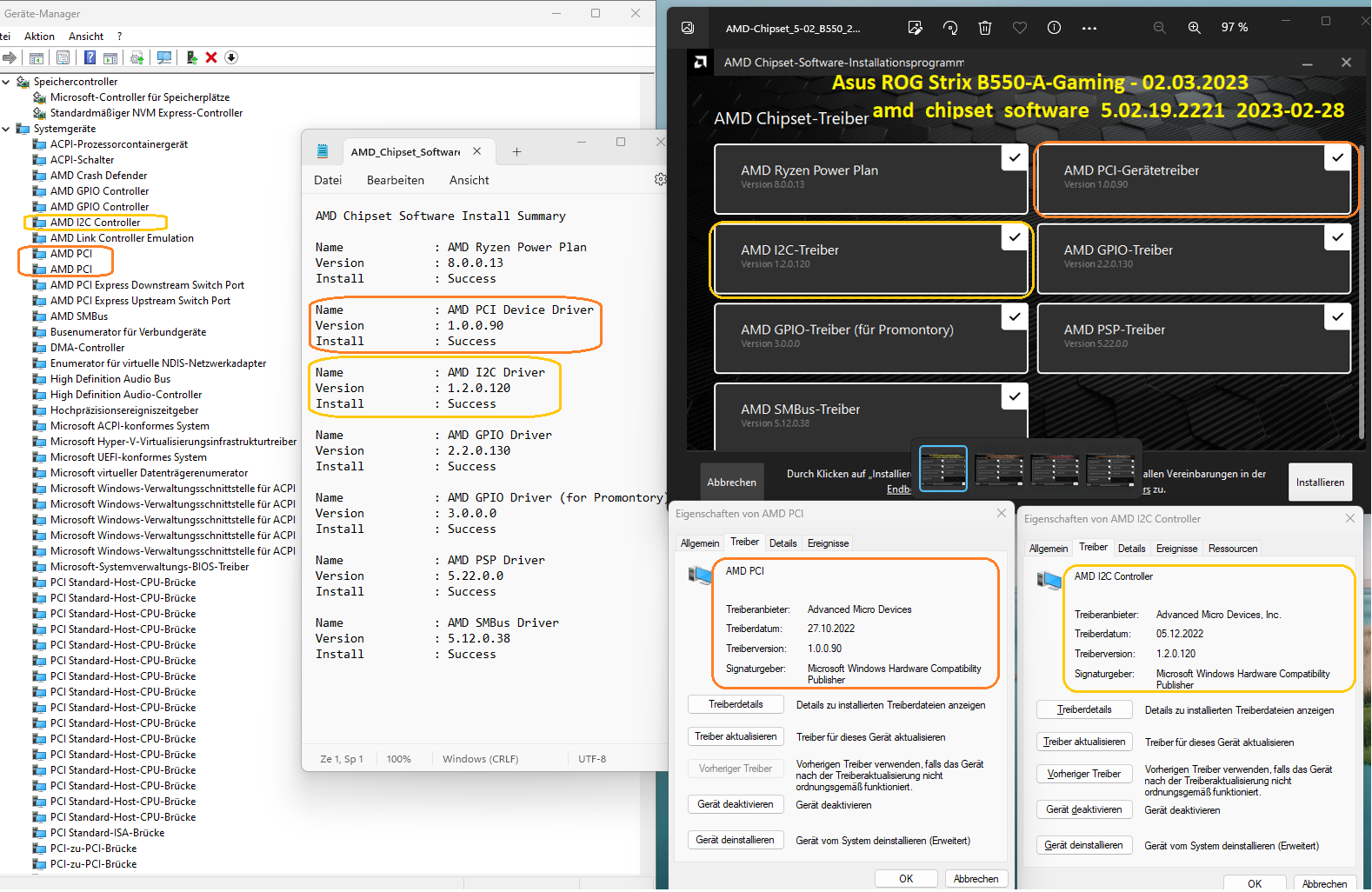Zoom out in Photos viewer

tap(1159, 28)
